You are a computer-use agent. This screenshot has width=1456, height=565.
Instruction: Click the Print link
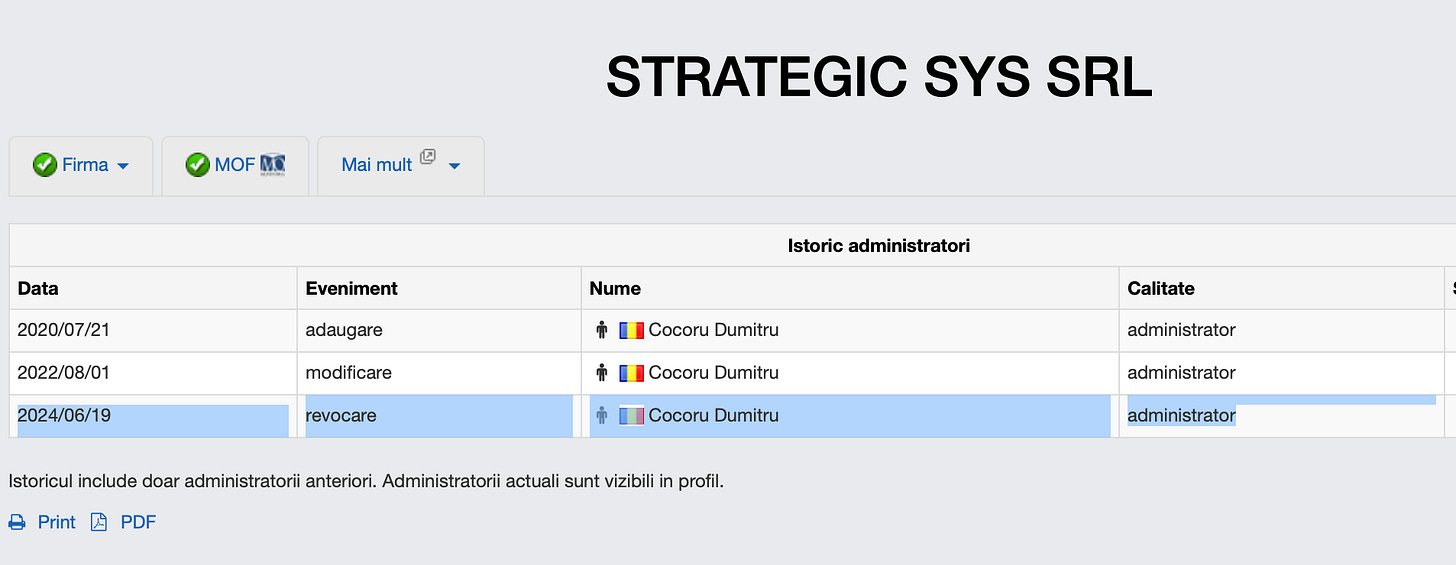(57, 522)
